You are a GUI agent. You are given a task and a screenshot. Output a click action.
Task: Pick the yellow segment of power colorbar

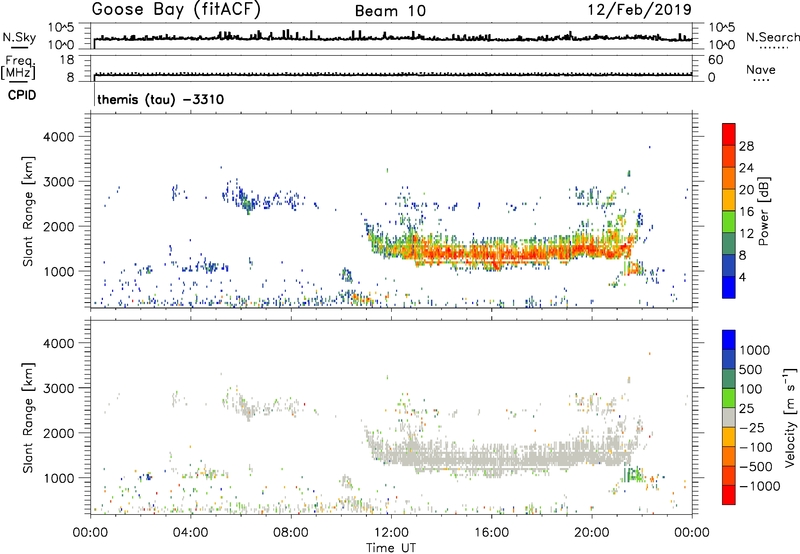[x=729, y=200]
